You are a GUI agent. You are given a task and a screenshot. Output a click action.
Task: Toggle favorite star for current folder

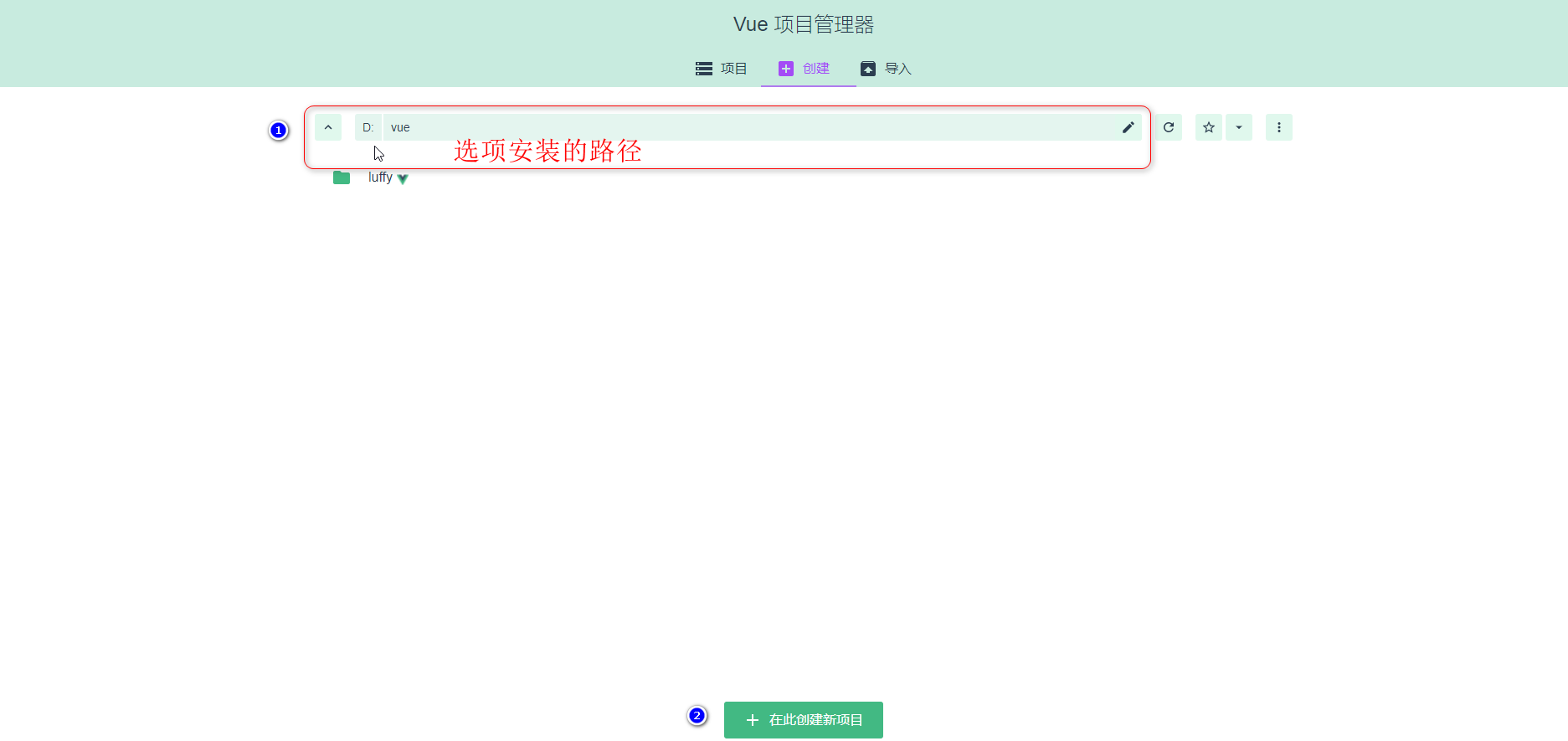pos(1209,127)
